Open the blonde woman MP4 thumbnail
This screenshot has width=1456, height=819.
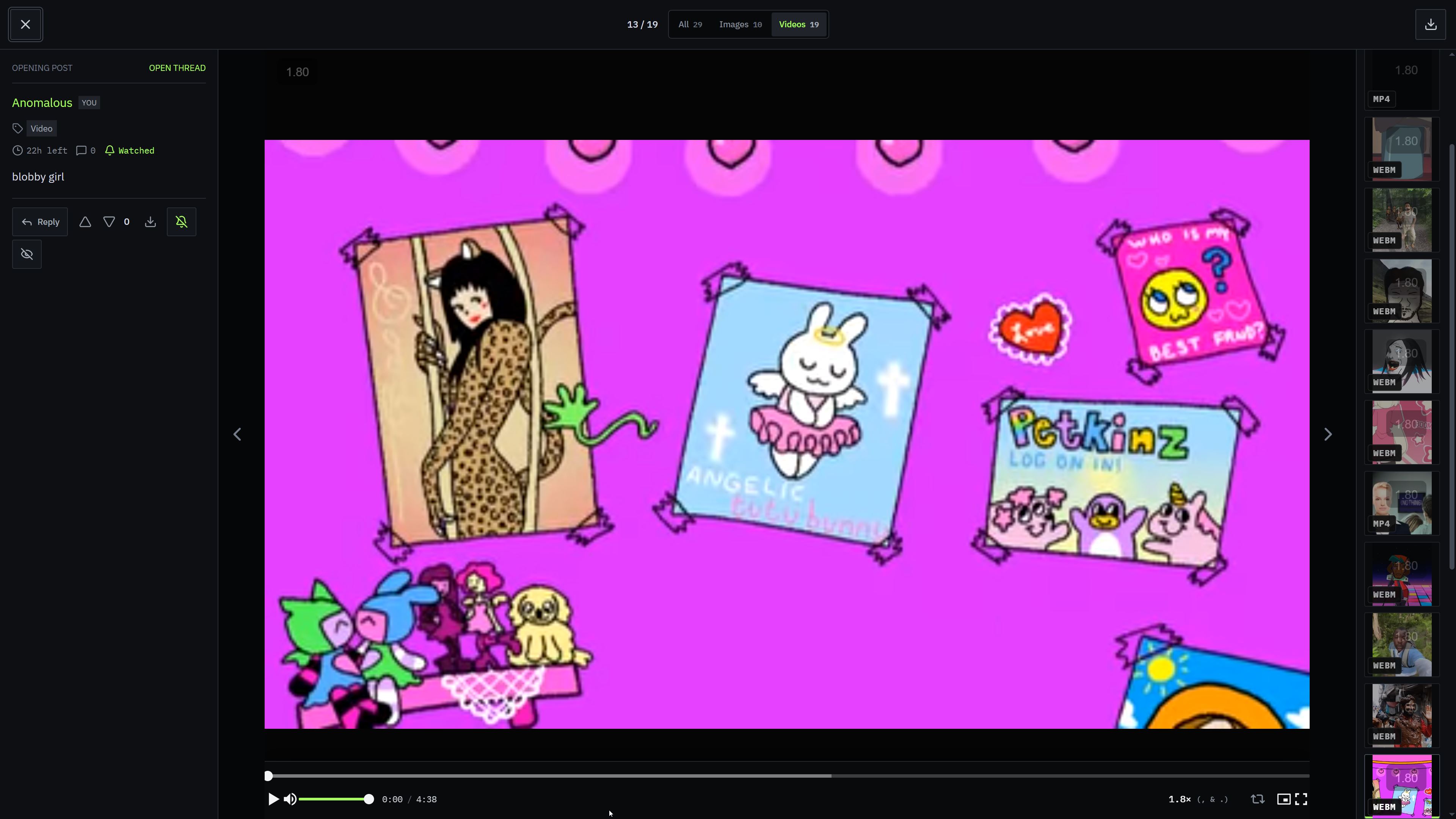[1402, 503]
